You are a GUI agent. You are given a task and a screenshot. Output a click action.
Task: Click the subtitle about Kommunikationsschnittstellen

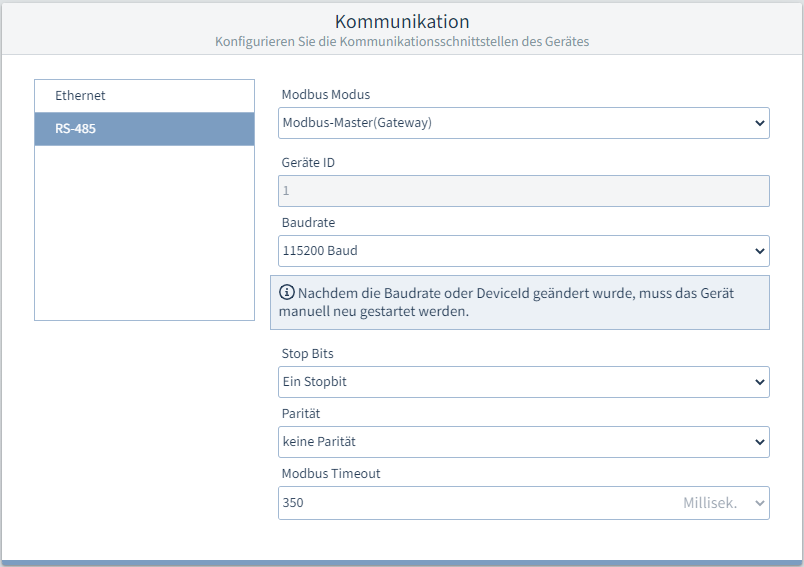pos(402,42)
